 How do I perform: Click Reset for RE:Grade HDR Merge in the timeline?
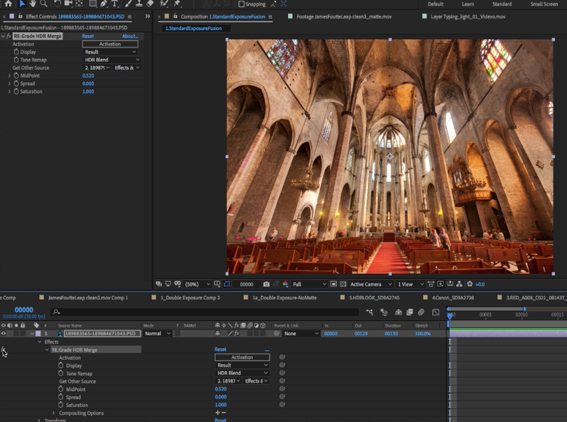pyautogui.click(x=220, y=349)
